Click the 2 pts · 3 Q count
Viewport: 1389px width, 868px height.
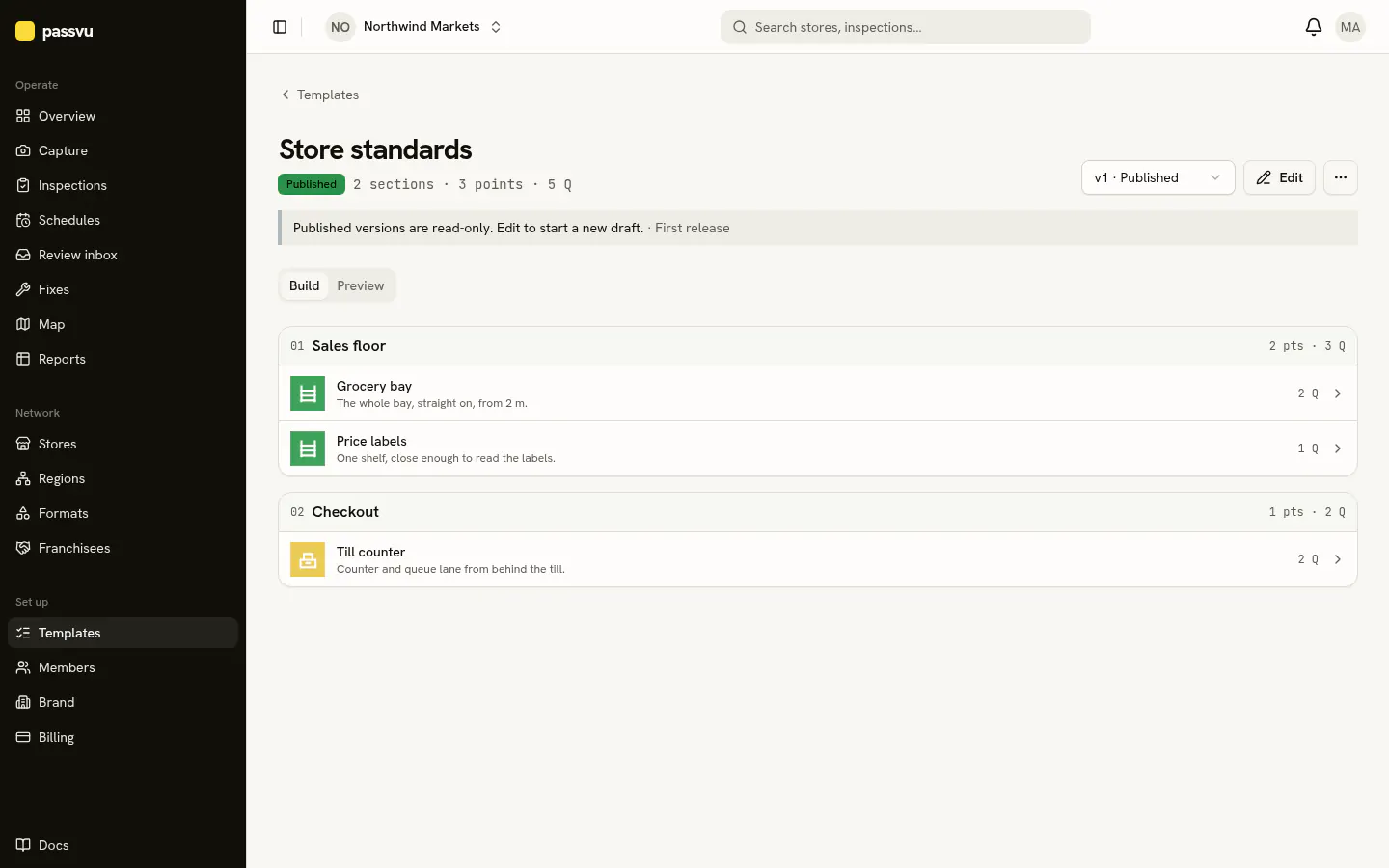(x=1307, y=346)
